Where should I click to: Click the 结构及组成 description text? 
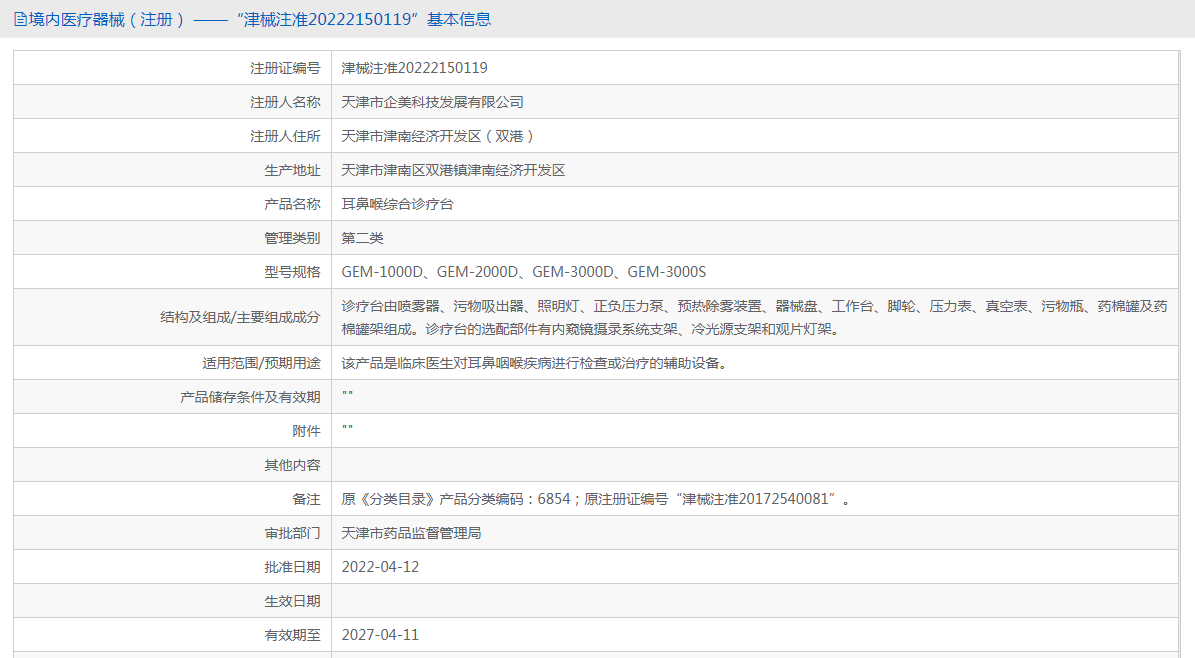pos(754,317)
